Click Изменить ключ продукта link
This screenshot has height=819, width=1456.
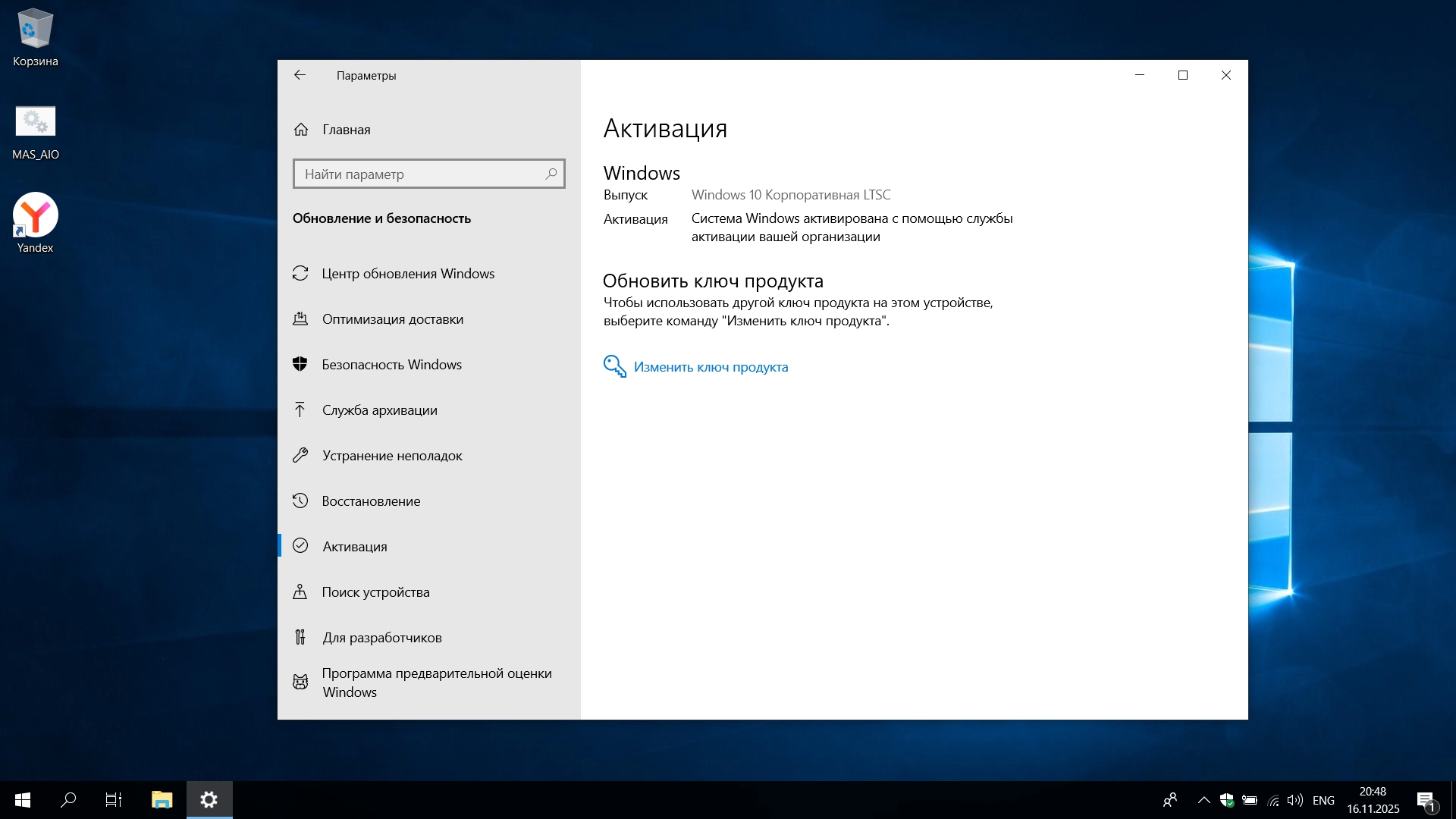pyautogui.click(x=711, y=367)
